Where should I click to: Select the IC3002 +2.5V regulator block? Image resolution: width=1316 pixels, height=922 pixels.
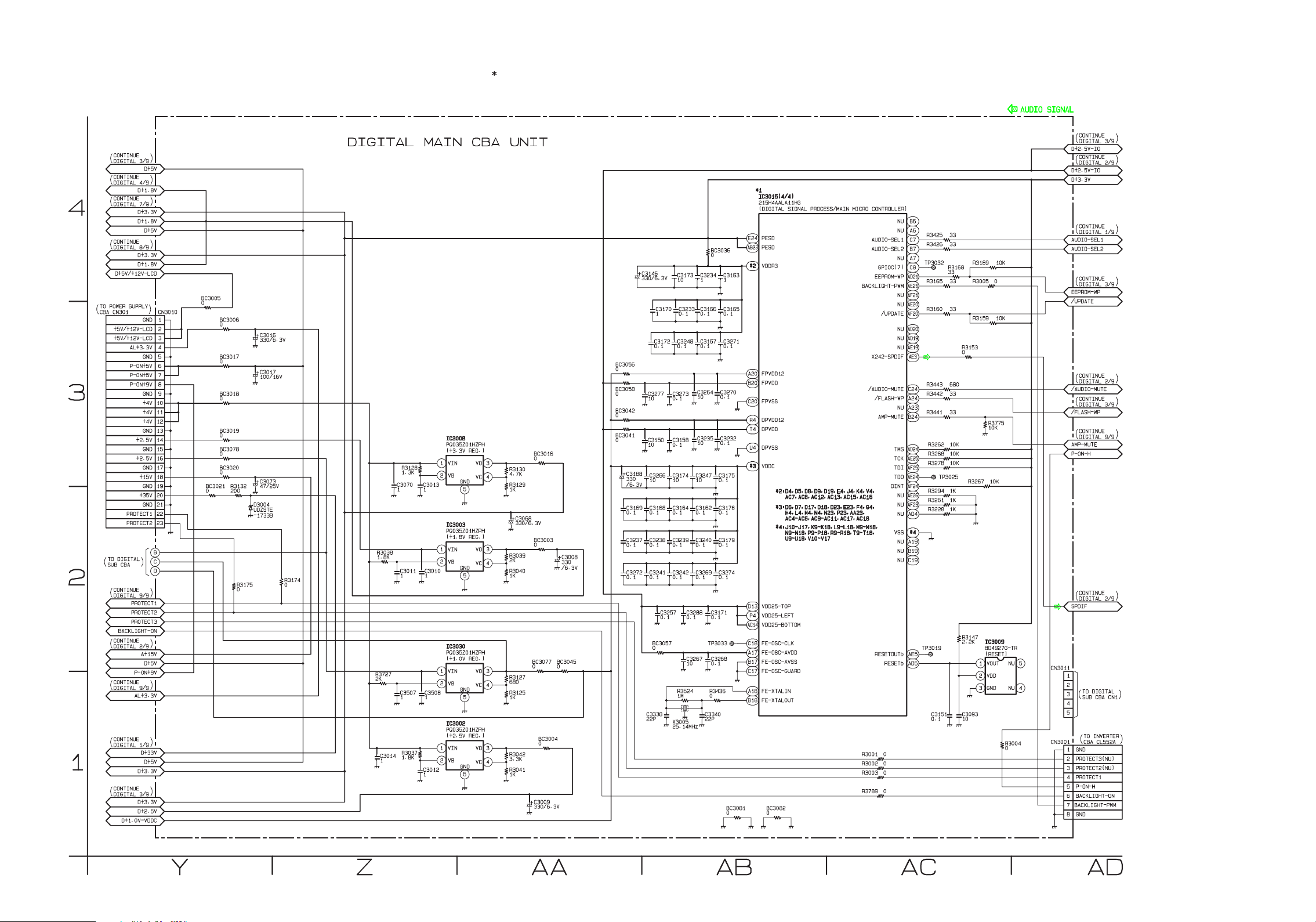point(465,756)
